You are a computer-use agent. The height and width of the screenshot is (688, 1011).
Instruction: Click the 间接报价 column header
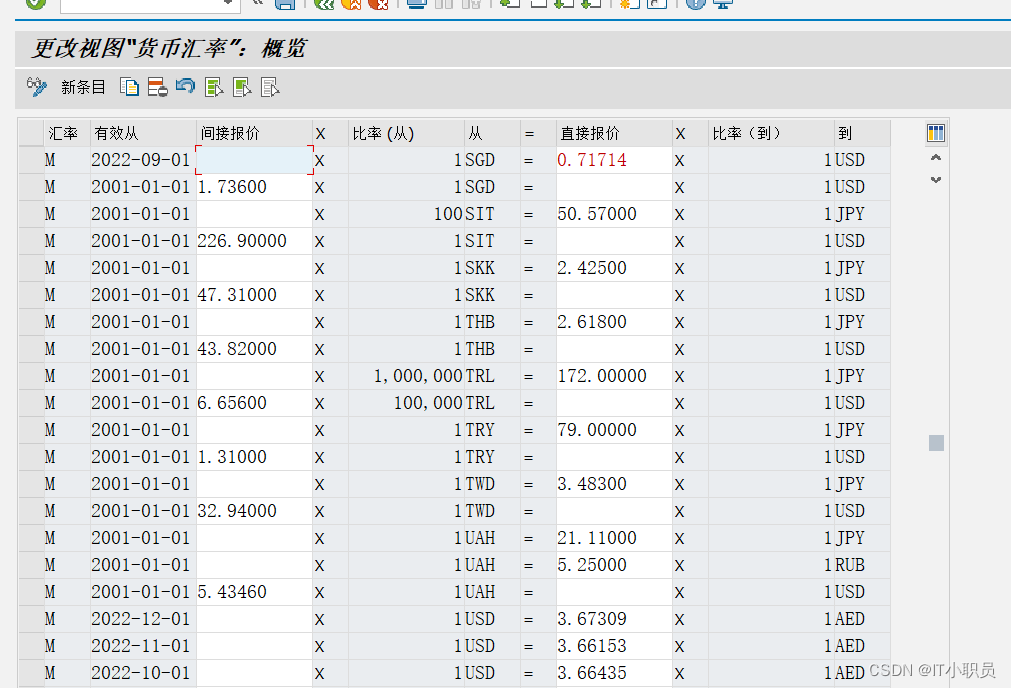254,133
